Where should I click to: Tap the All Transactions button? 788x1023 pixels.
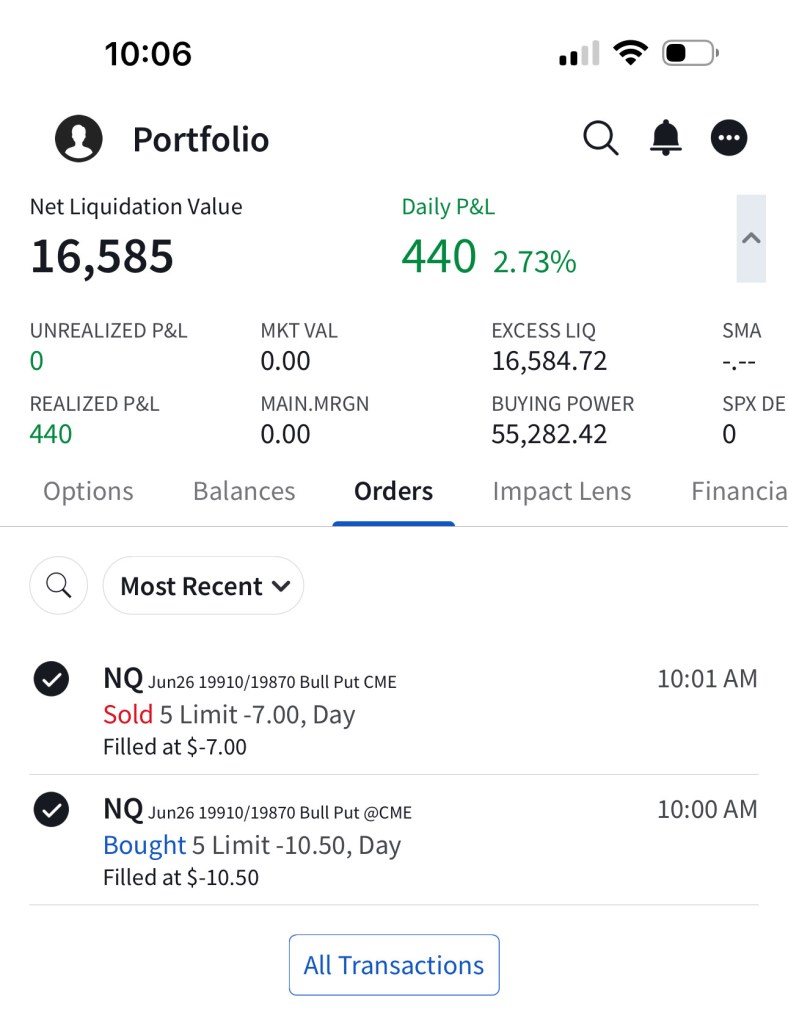[x=394, y=965]
